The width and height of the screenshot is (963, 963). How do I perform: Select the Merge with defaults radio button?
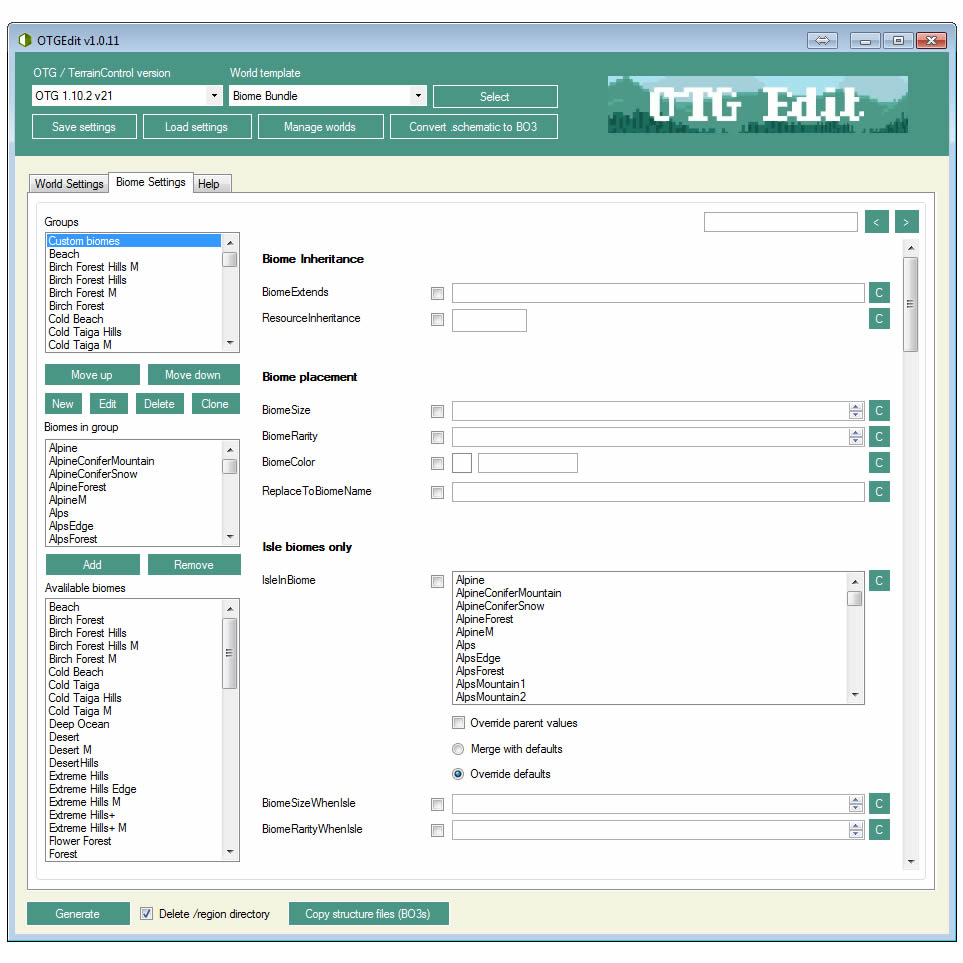pyautogui.click(x=458, y=749)
